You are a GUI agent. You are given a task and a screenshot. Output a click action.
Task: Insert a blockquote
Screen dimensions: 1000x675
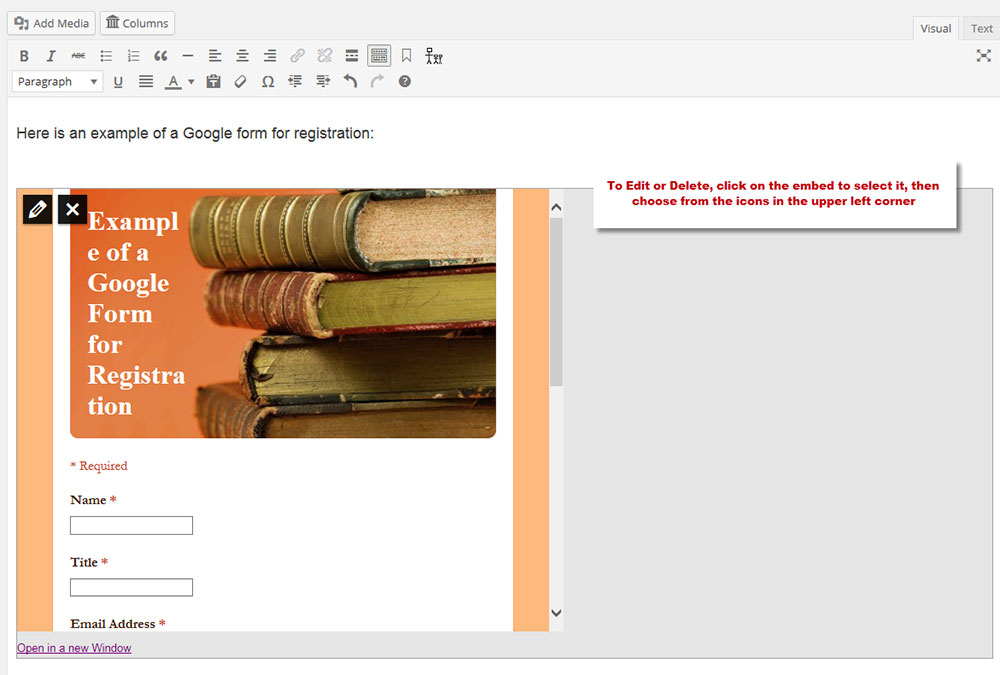160,56
